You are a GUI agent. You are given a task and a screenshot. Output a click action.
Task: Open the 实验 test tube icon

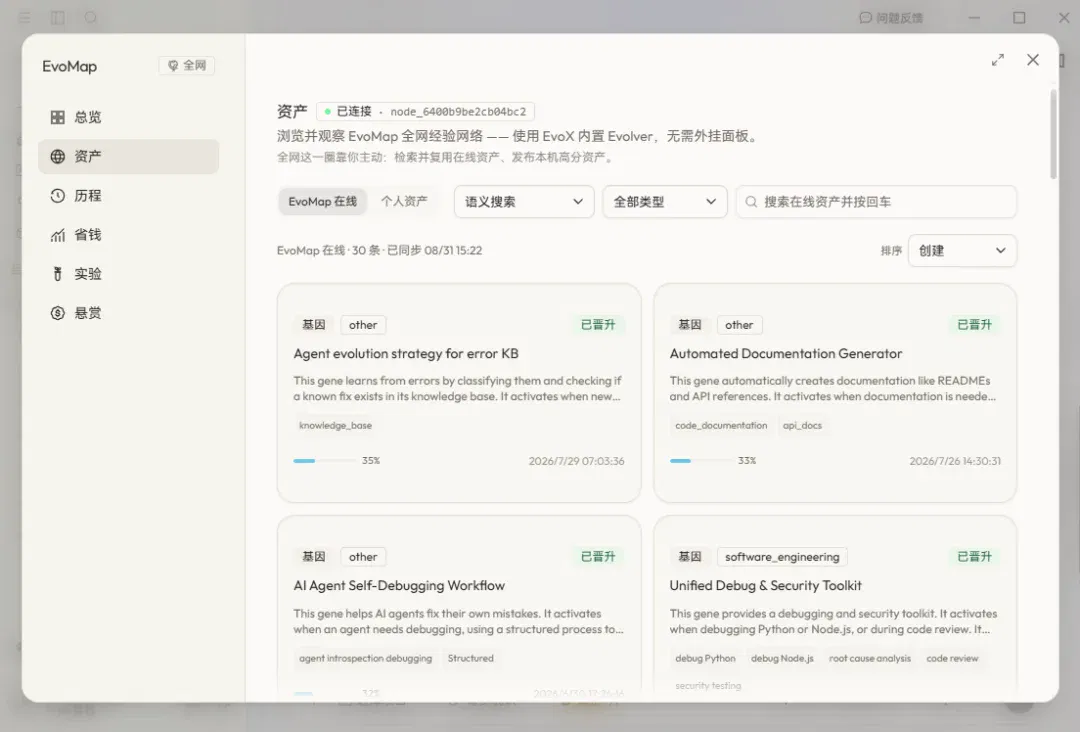(58, 274)
